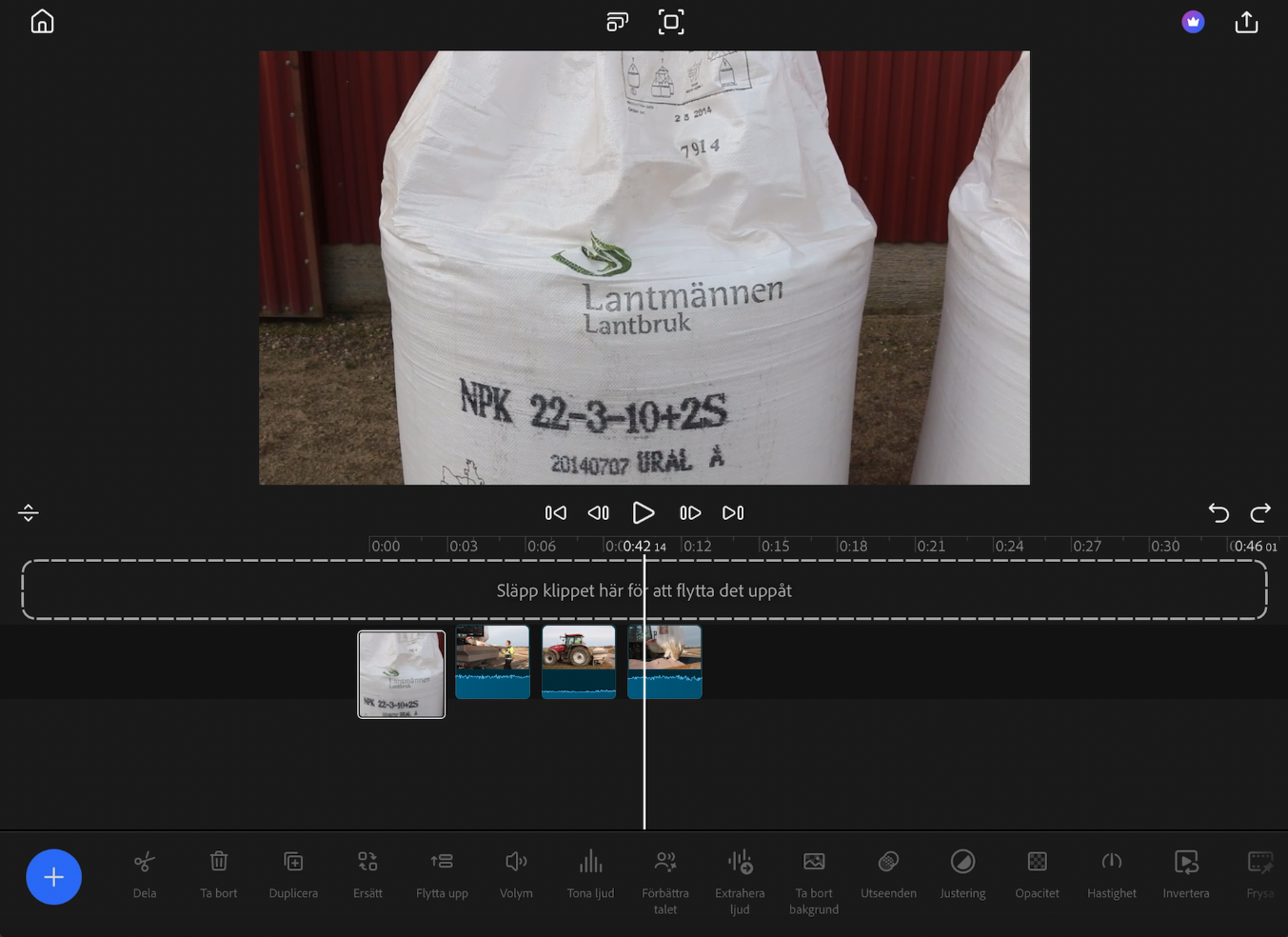The width and height of the screenshot is (1288, 937).
Task: Skip to the next clip
Action: [x=733, y=513]
